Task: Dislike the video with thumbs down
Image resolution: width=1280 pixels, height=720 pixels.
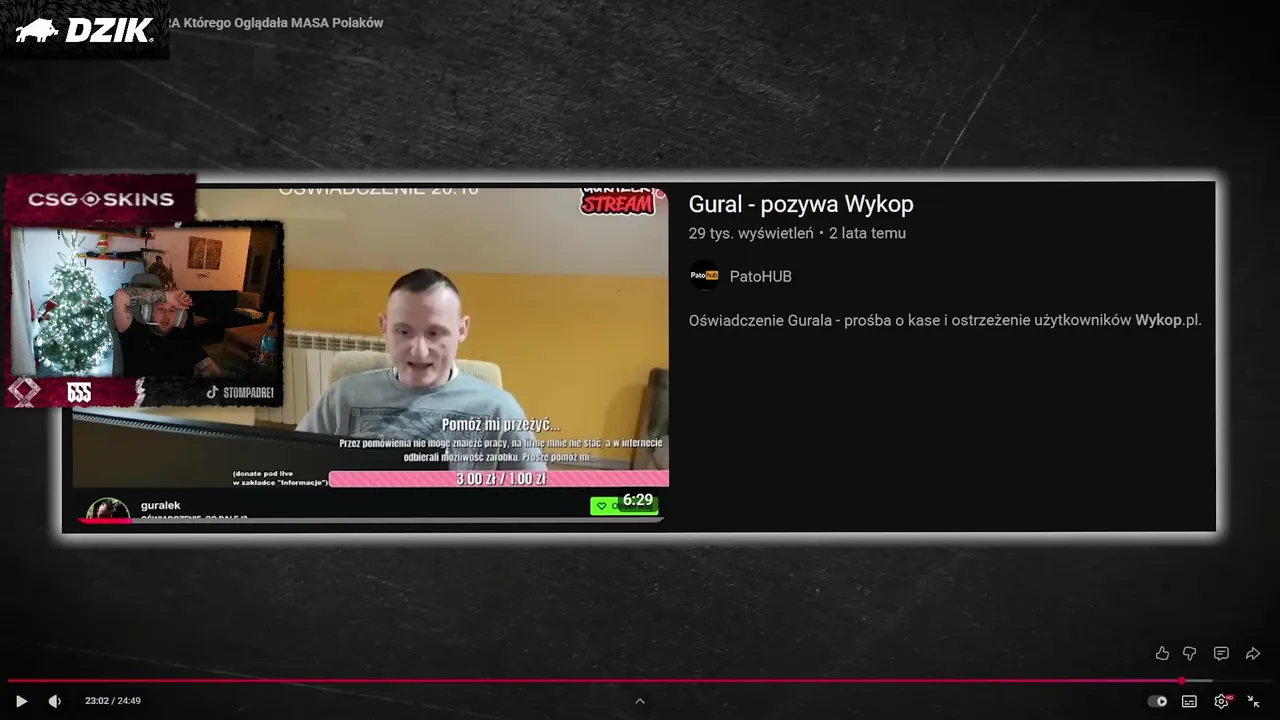Action: tap(1190, 653)
